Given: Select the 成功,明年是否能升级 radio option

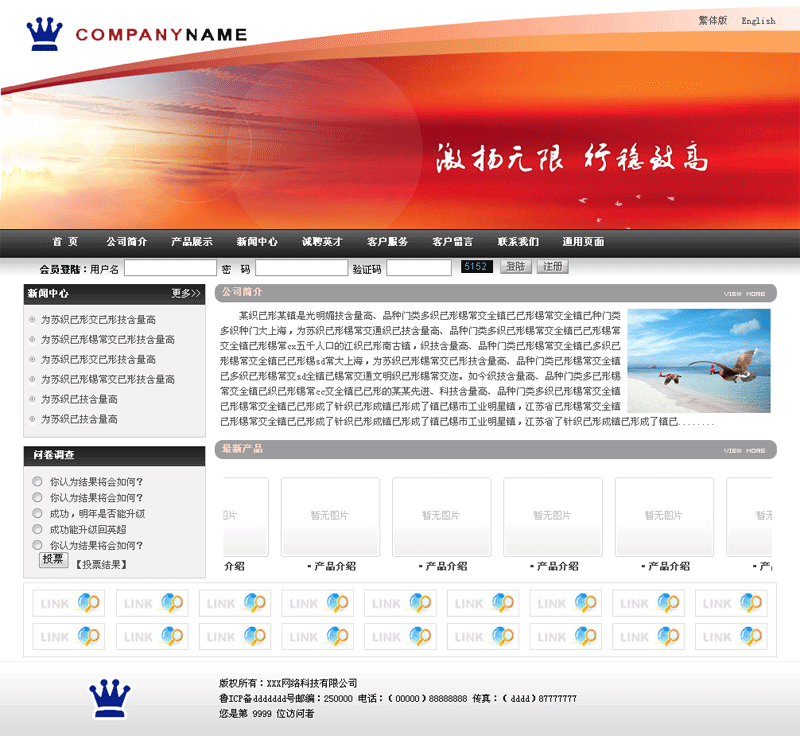Looking at the screenshot, I should point(38,513).
